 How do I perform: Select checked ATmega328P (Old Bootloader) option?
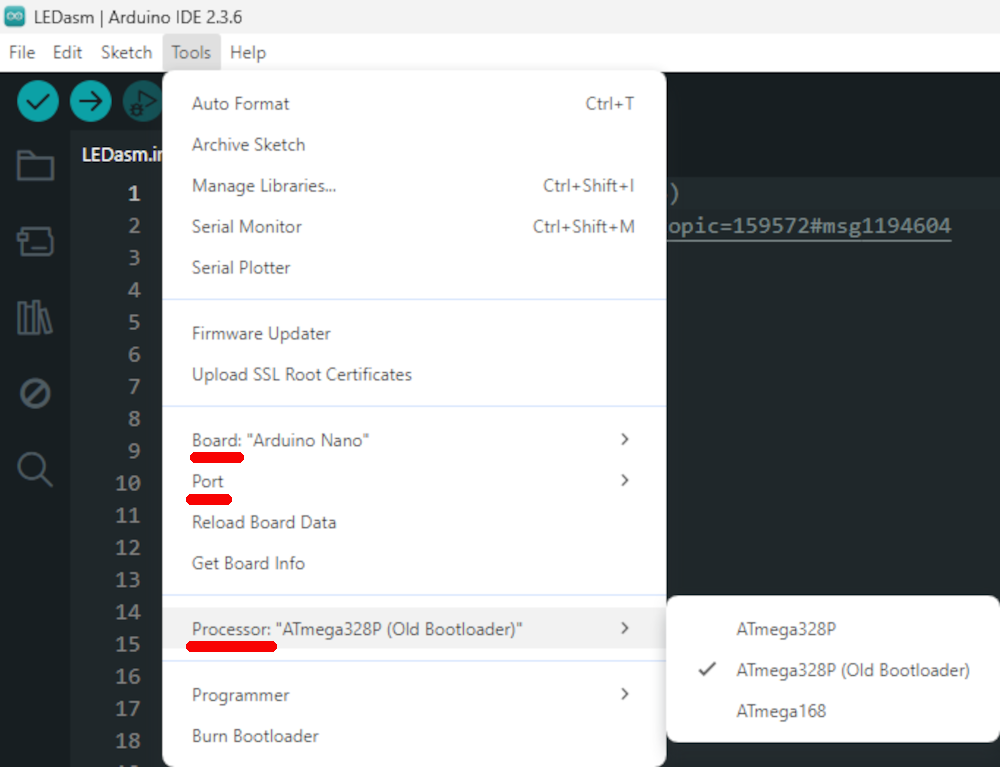833,670
